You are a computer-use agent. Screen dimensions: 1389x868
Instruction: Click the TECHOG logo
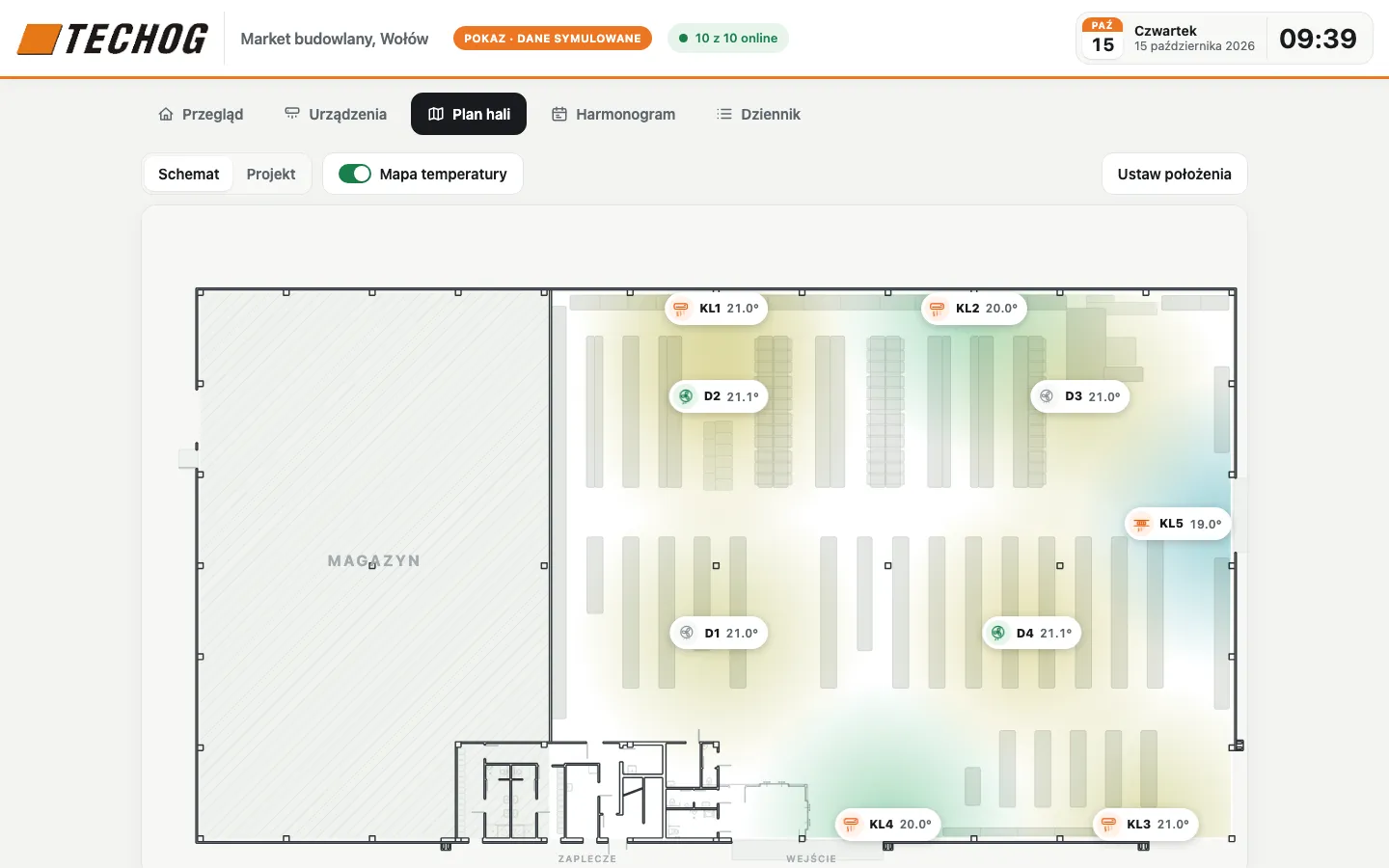(113, 39)
